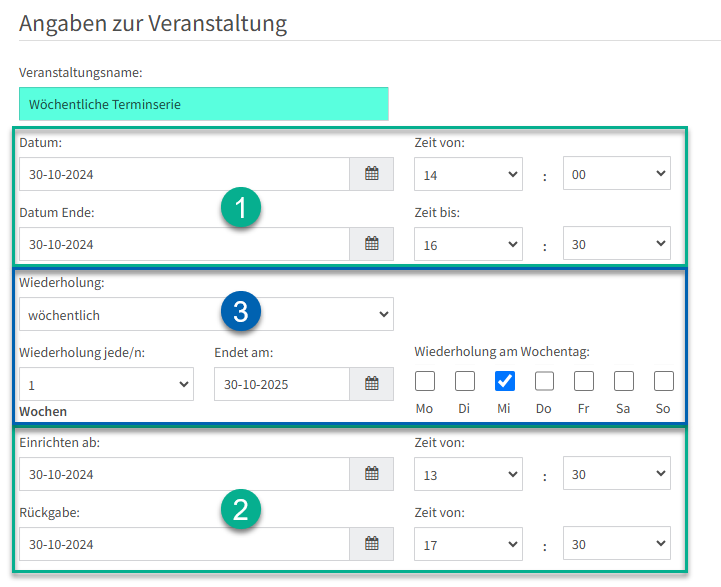721x587 pixels.
Task: Click the Zeit bis label
Action: click(x=437, y=212)
